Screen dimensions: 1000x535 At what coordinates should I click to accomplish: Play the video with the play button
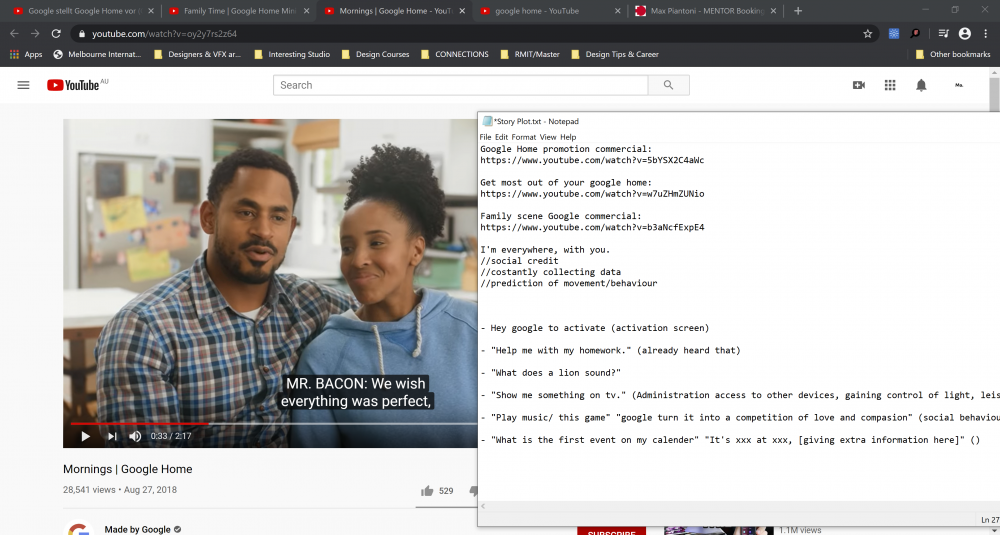tap(85, 436)
